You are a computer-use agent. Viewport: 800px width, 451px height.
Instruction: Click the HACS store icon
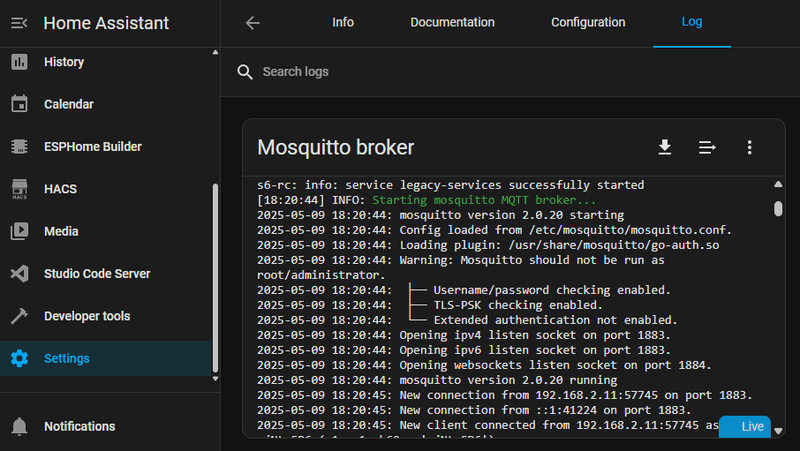click(19, 189)
